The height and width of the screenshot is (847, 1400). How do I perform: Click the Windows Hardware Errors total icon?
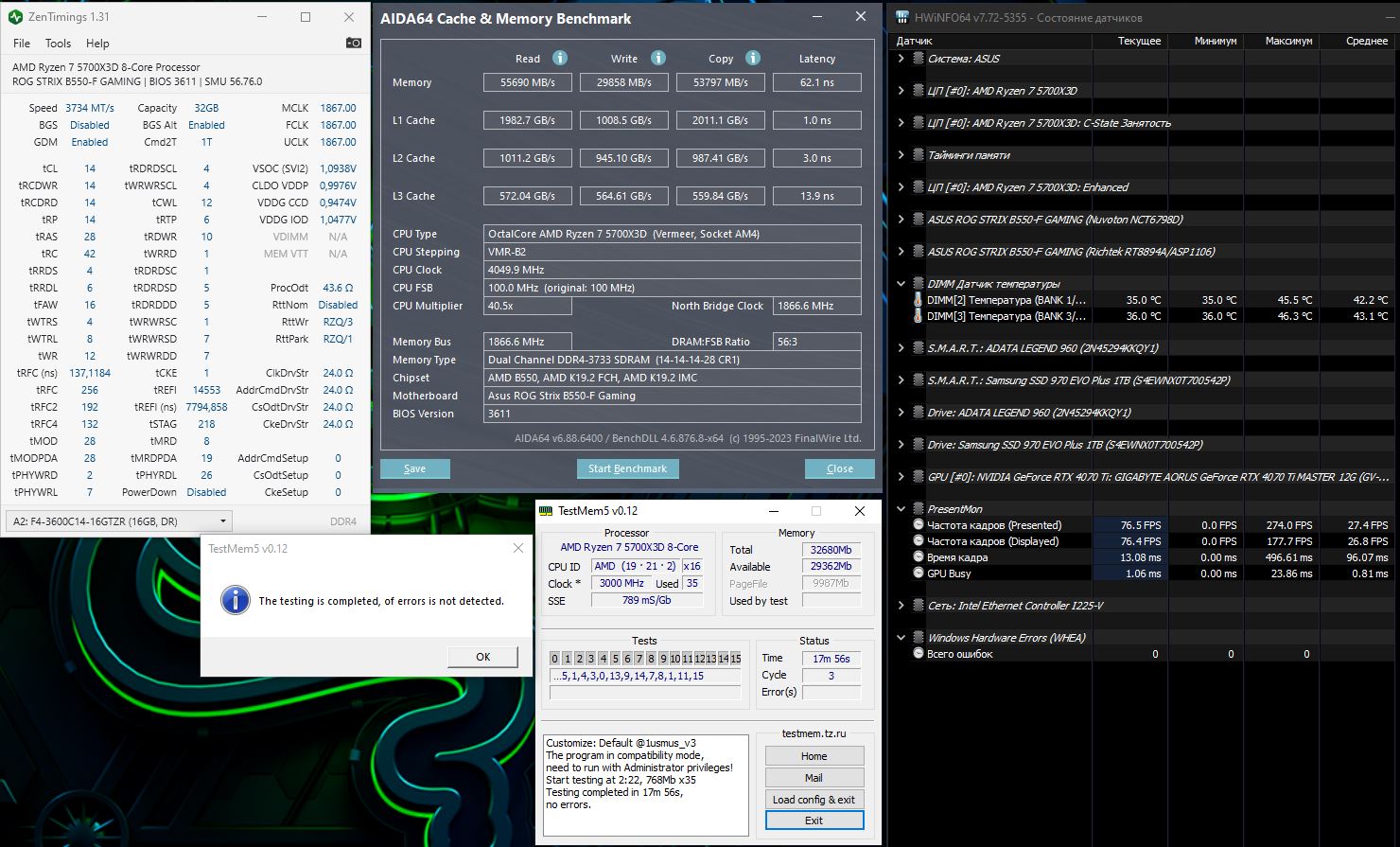(x=918, y=654)
